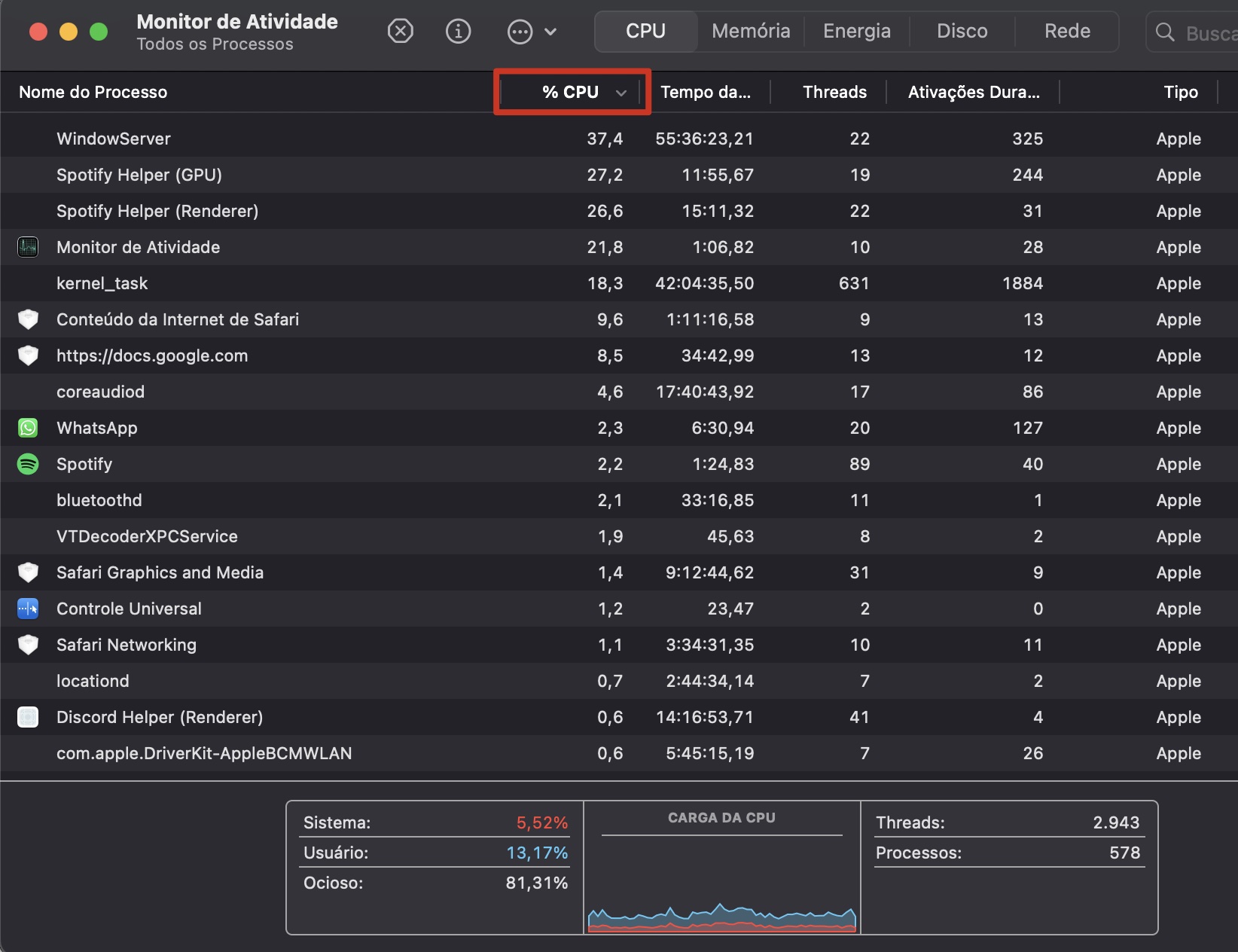Click the WhatsApp icon in the process list

point(28,428)
